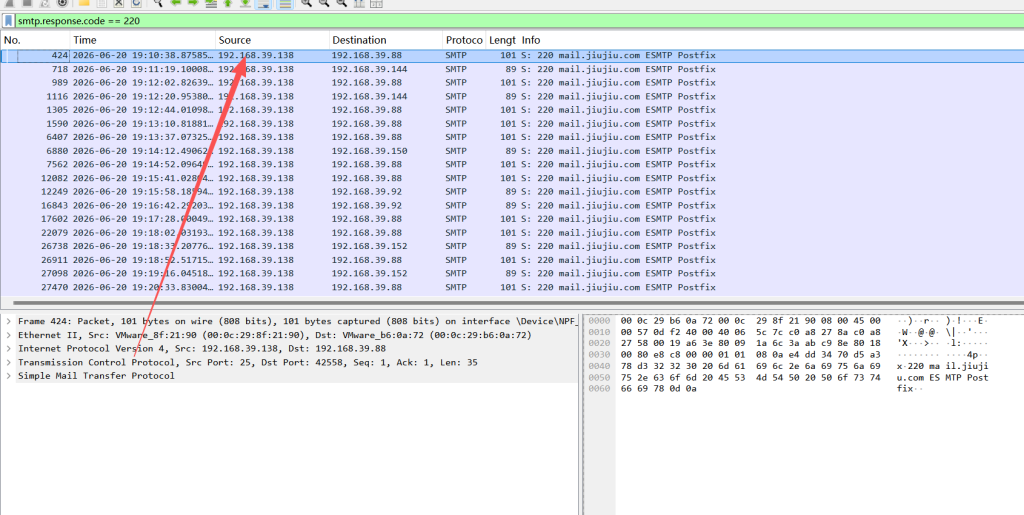Select packet number 26911 row
The height and width of the screenshot is (515, 1024).
coord(512,260)
